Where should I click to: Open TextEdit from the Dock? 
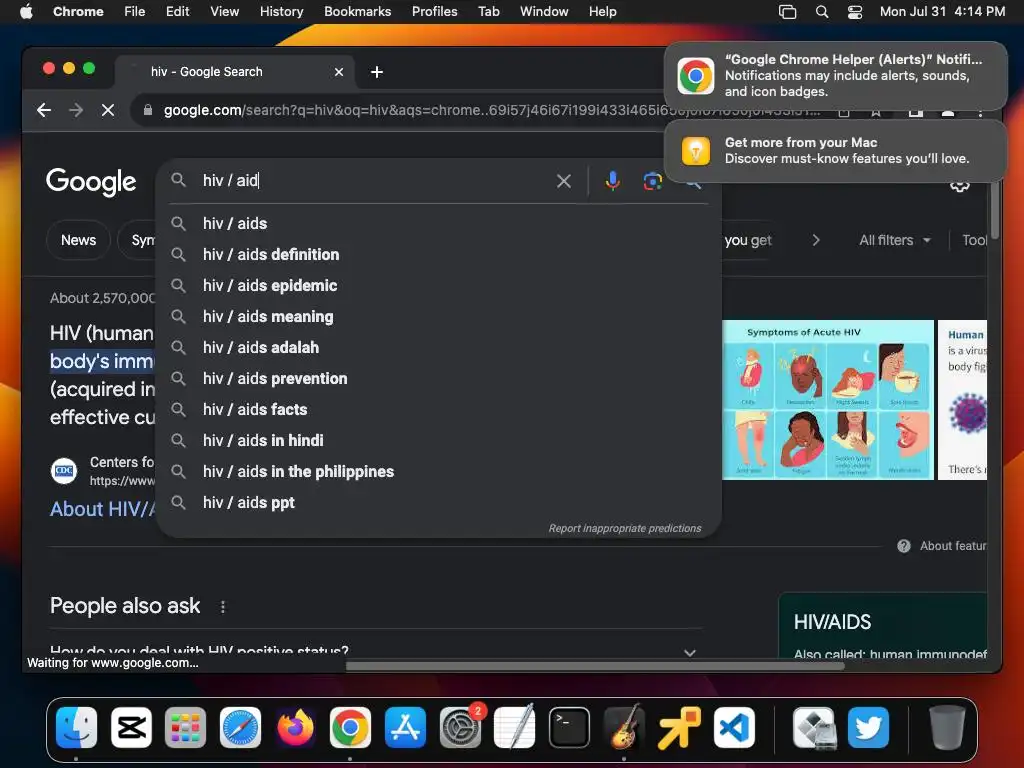[x=515, y=727]
